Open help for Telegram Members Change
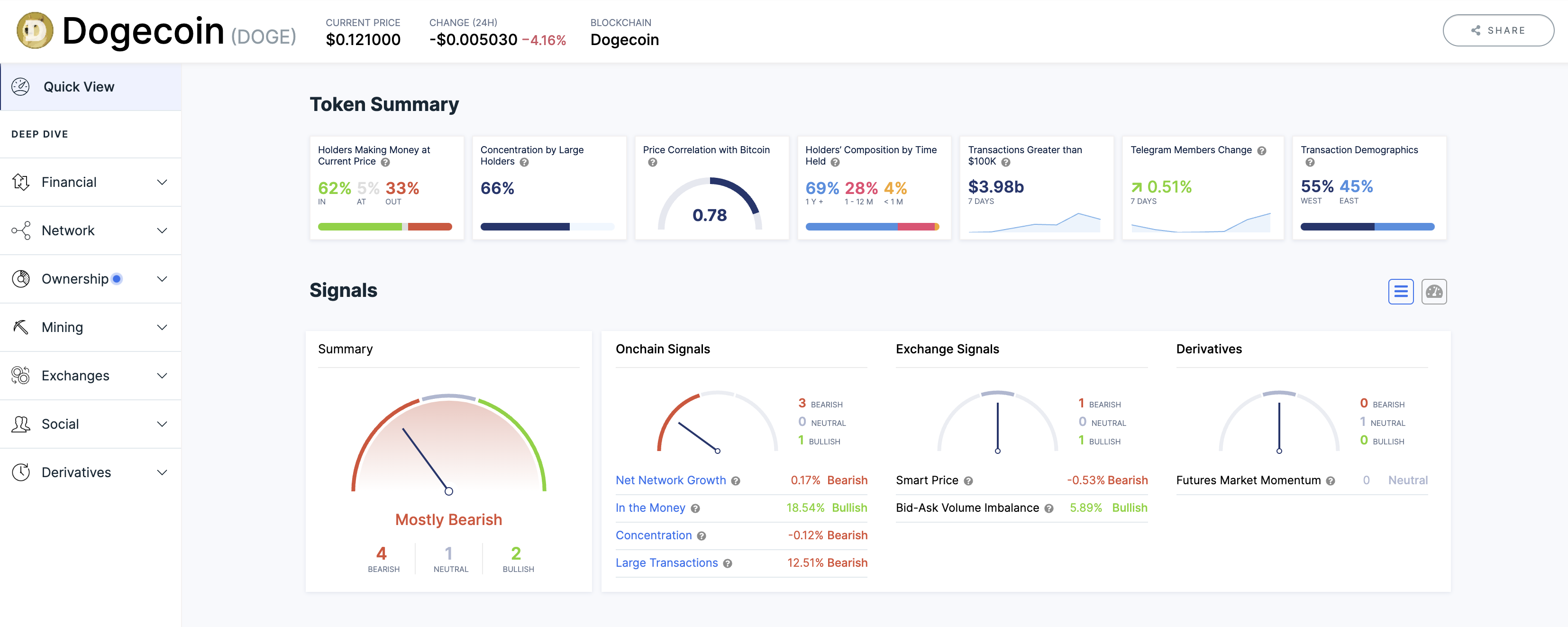The height and width of the screenshot is (627, 1568). click(x=1262, y=150)
